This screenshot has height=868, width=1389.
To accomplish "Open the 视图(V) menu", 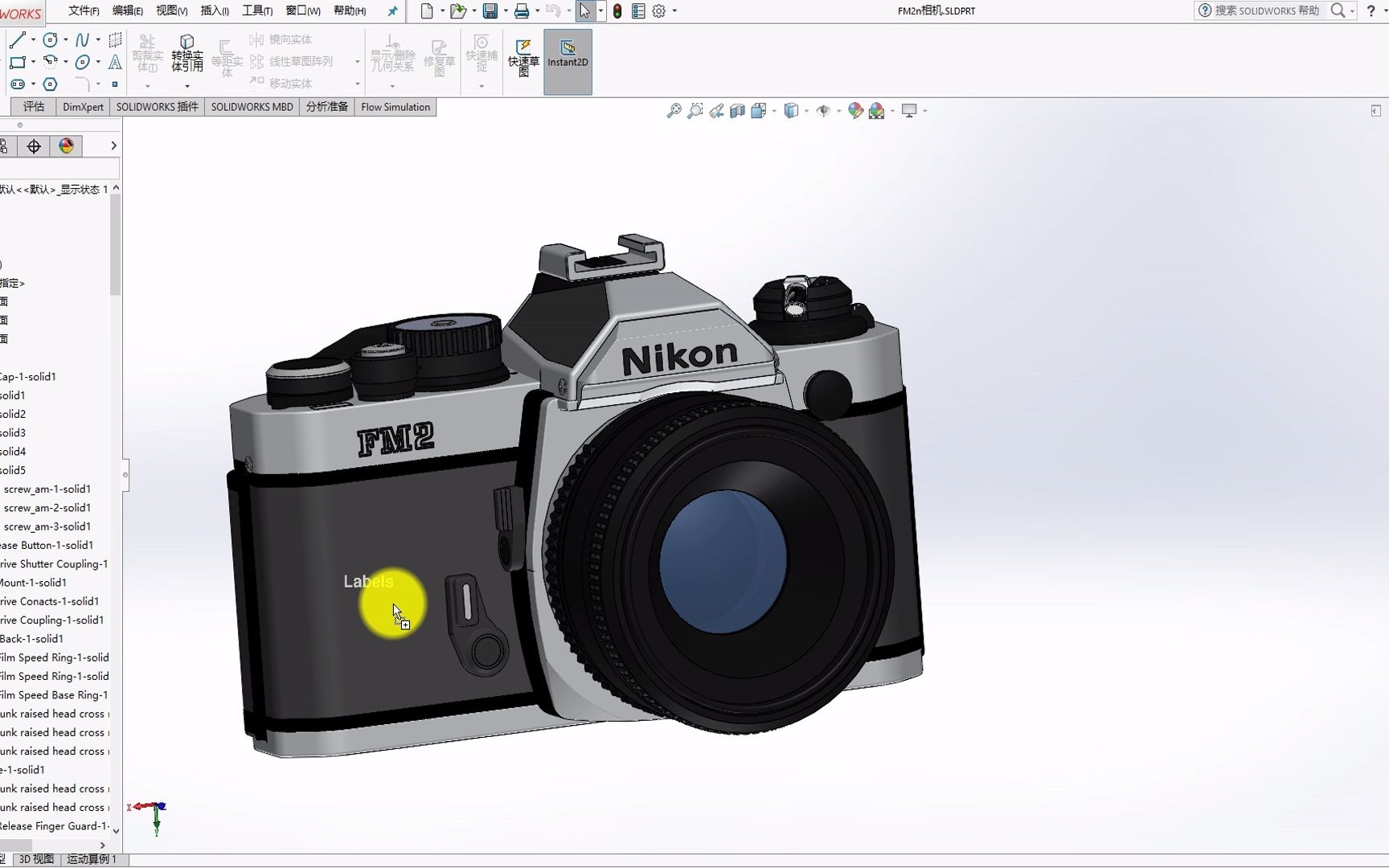I will tap(171, 11).
